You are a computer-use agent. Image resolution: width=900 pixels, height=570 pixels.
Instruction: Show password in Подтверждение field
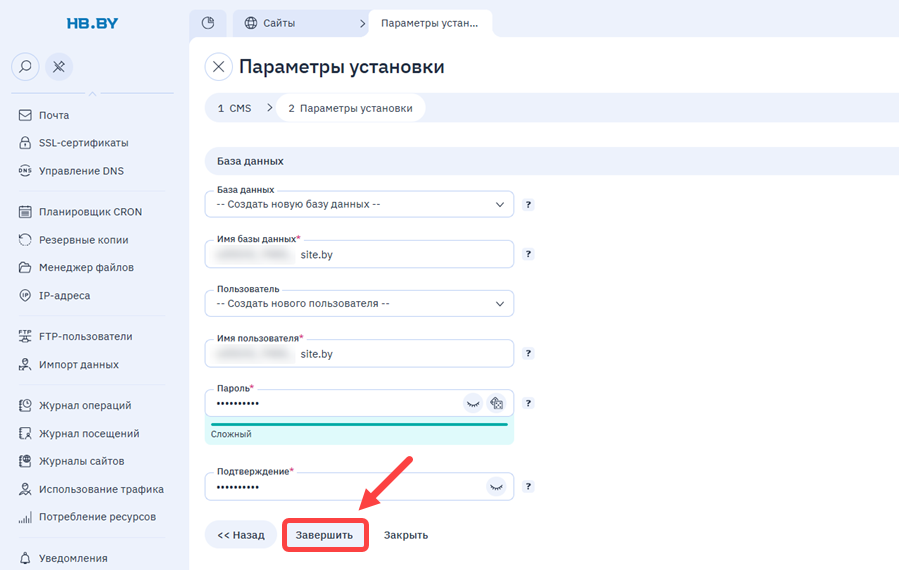point(496,487)
